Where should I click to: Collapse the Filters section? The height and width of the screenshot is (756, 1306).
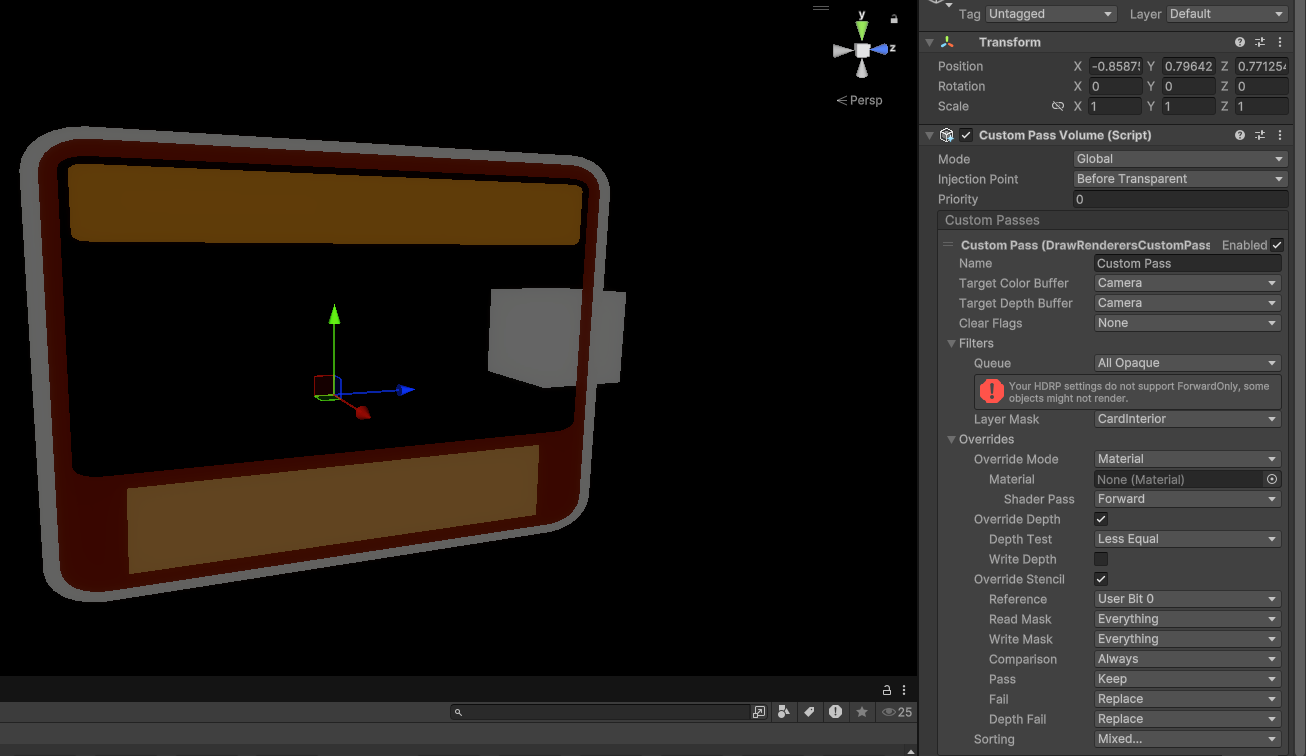(951, 343)
